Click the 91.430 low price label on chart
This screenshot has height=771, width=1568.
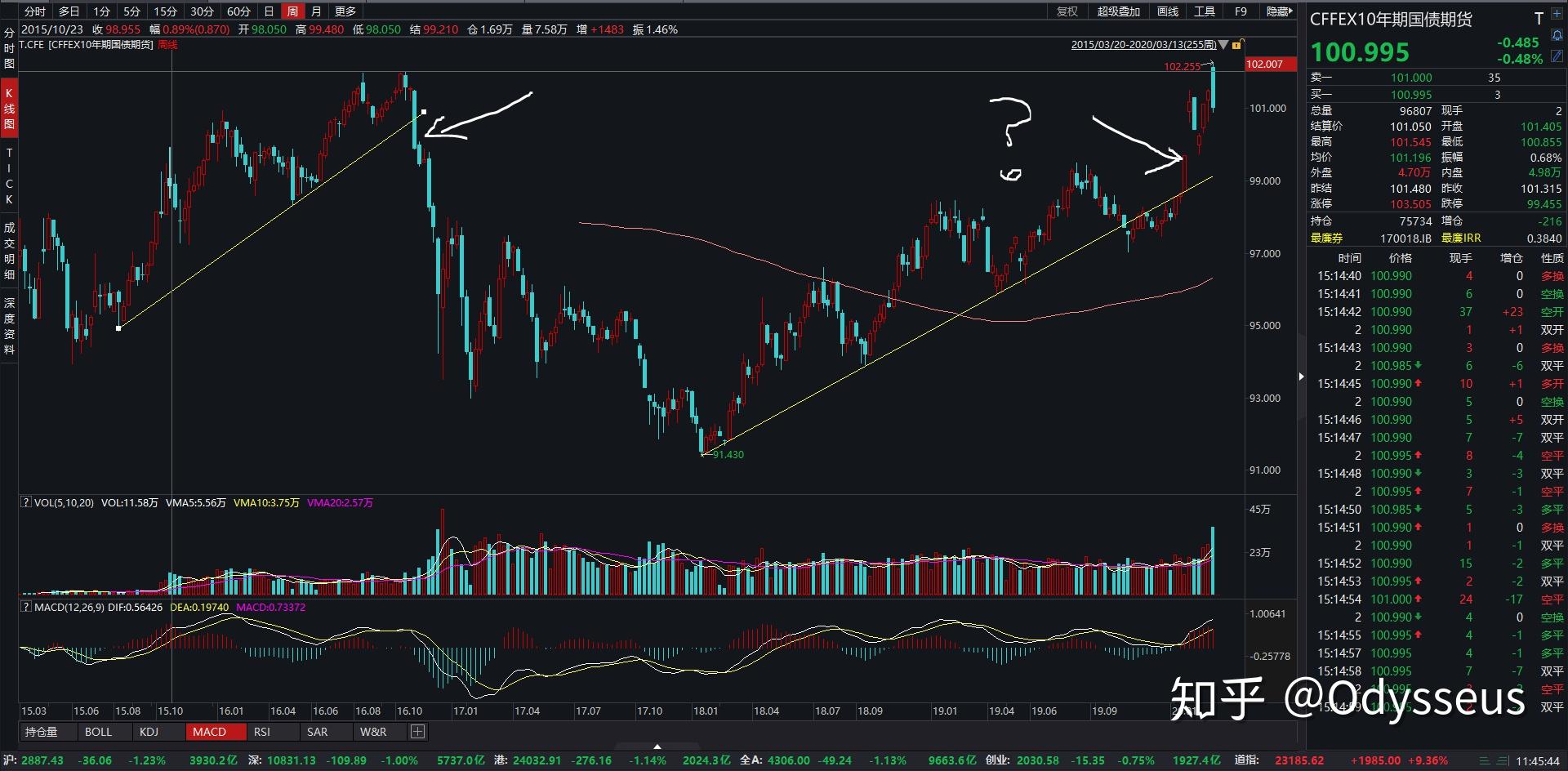(728, 455)
